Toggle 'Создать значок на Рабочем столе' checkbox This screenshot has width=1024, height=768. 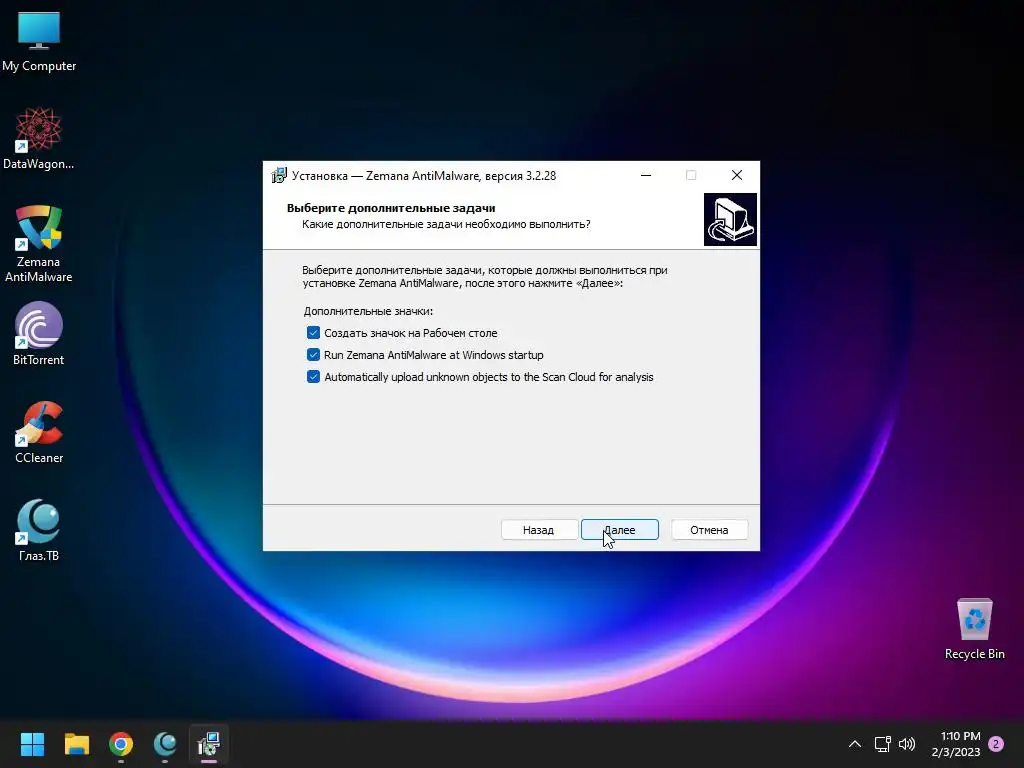point(313,333)
